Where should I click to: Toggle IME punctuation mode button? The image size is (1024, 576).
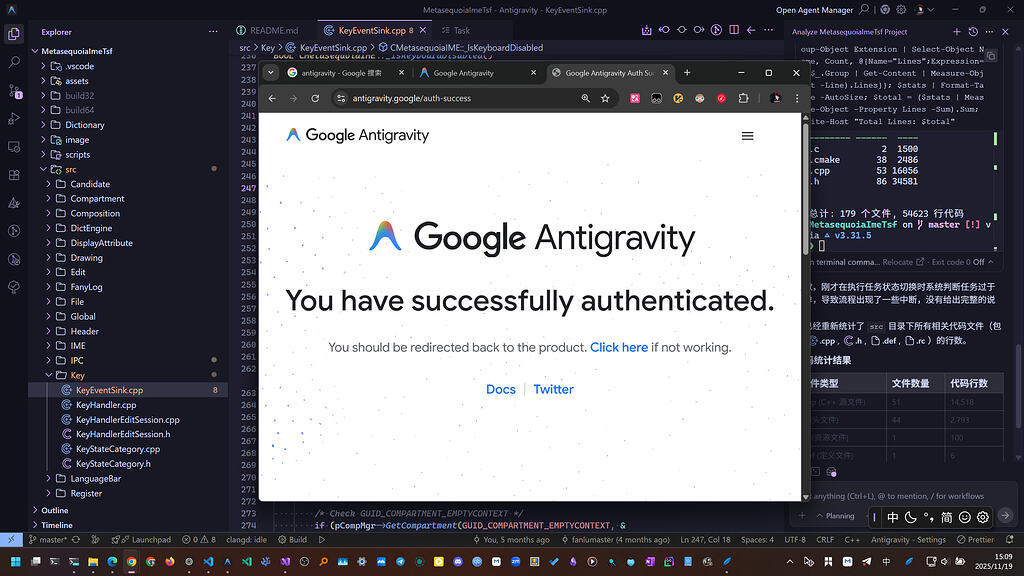click(929, 517)
